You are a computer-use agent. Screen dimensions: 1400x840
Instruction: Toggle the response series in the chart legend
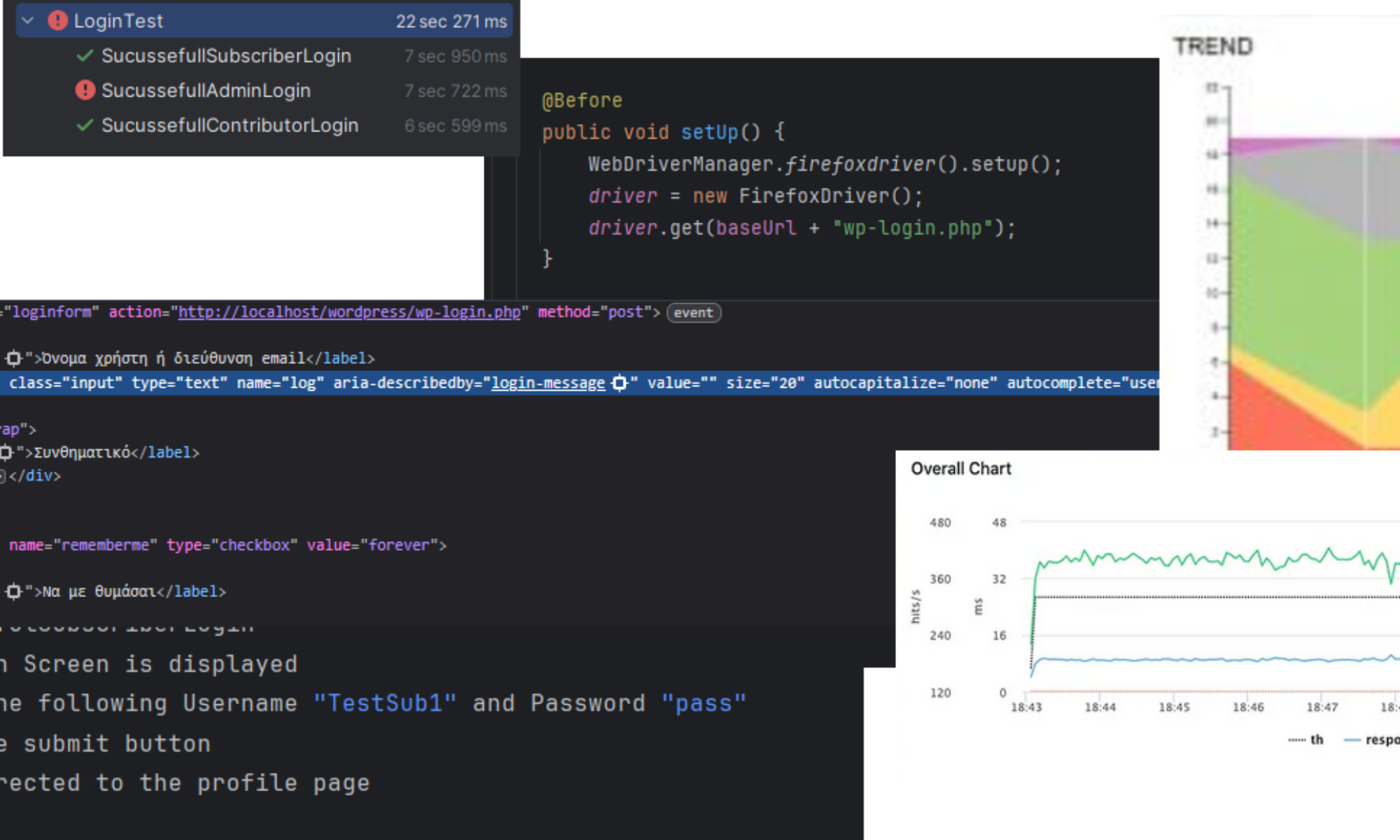pyautogui.click(x=1372, y=739)
